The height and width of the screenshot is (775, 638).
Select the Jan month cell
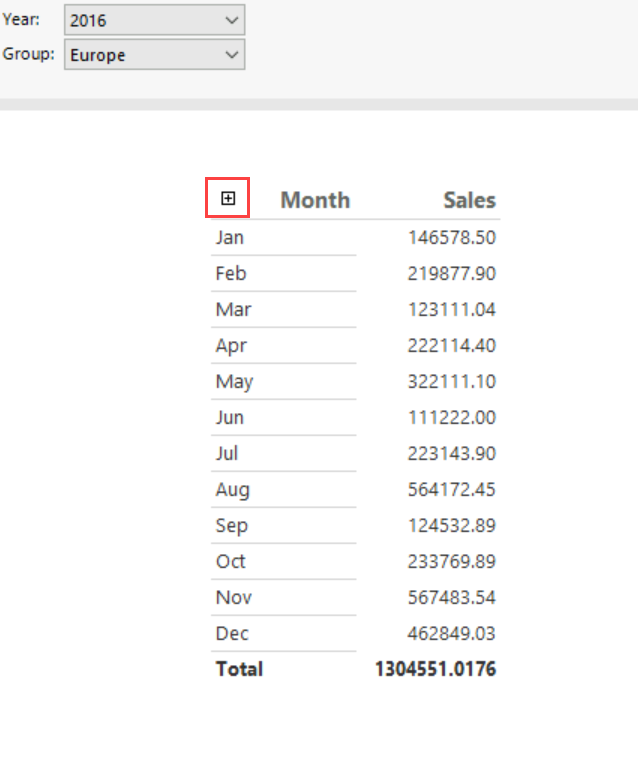pos(230,238)
